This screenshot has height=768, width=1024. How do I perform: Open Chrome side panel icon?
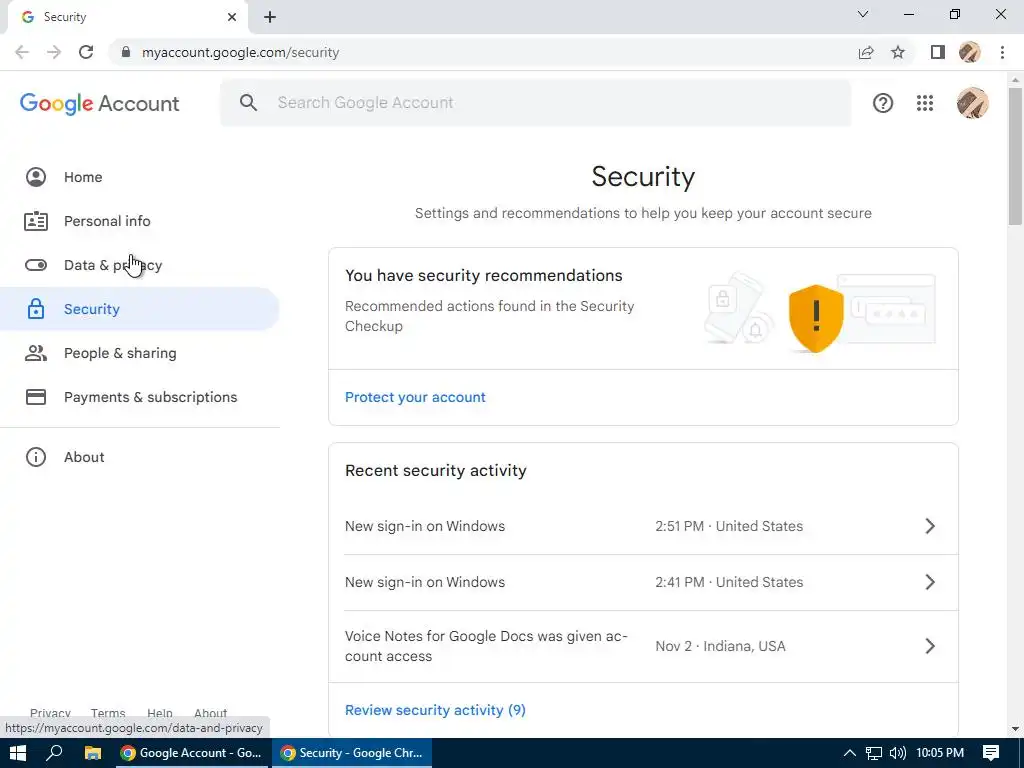938,52
